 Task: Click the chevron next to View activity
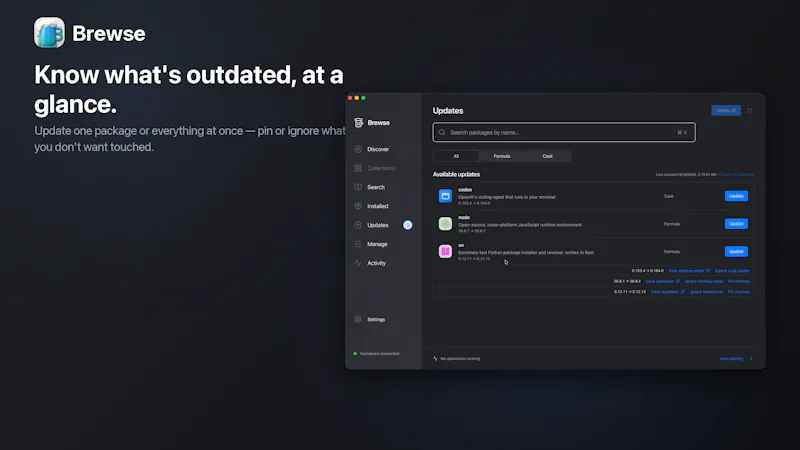751,359
